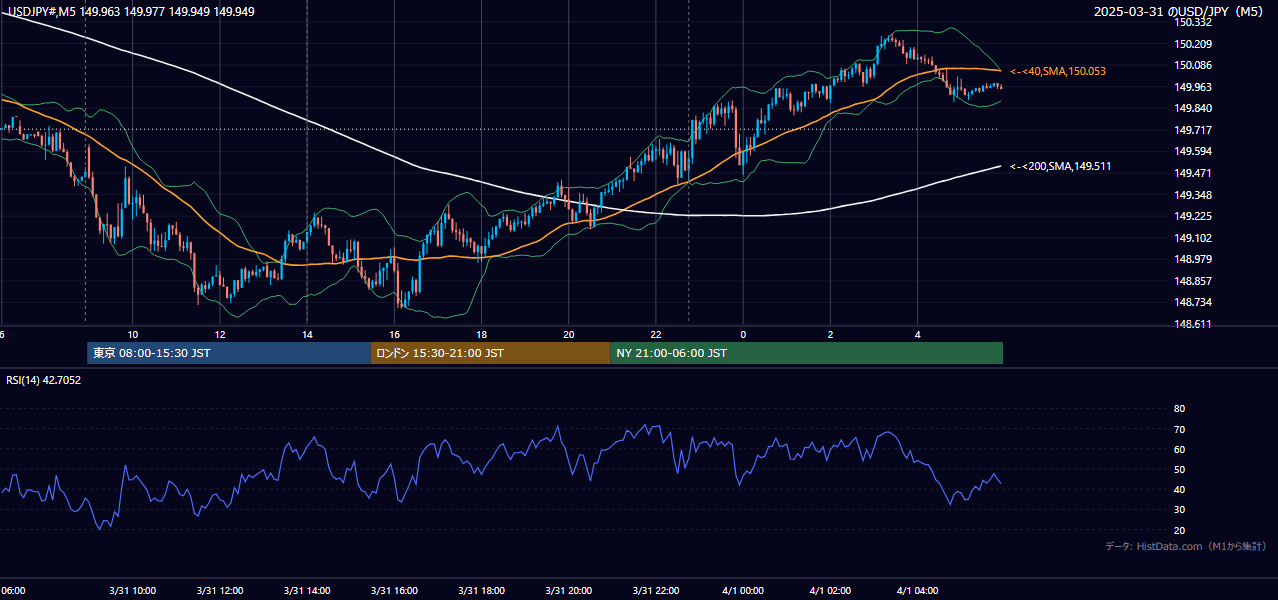Click RSI scale value 70
1278x600 pixels.
[x=1179, y=429]
